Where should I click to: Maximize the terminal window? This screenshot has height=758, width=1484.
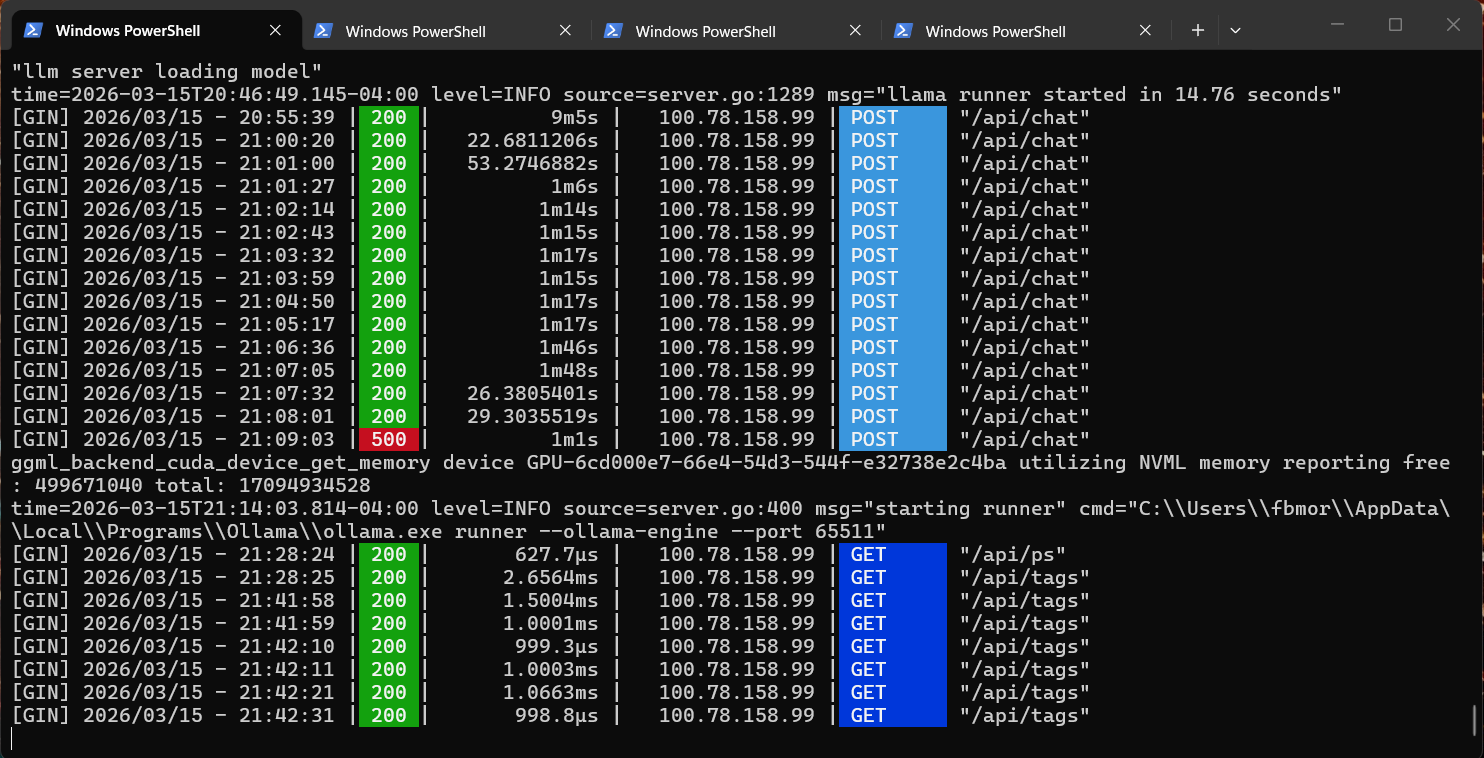pyautogui.click(x=1396, y=25)
